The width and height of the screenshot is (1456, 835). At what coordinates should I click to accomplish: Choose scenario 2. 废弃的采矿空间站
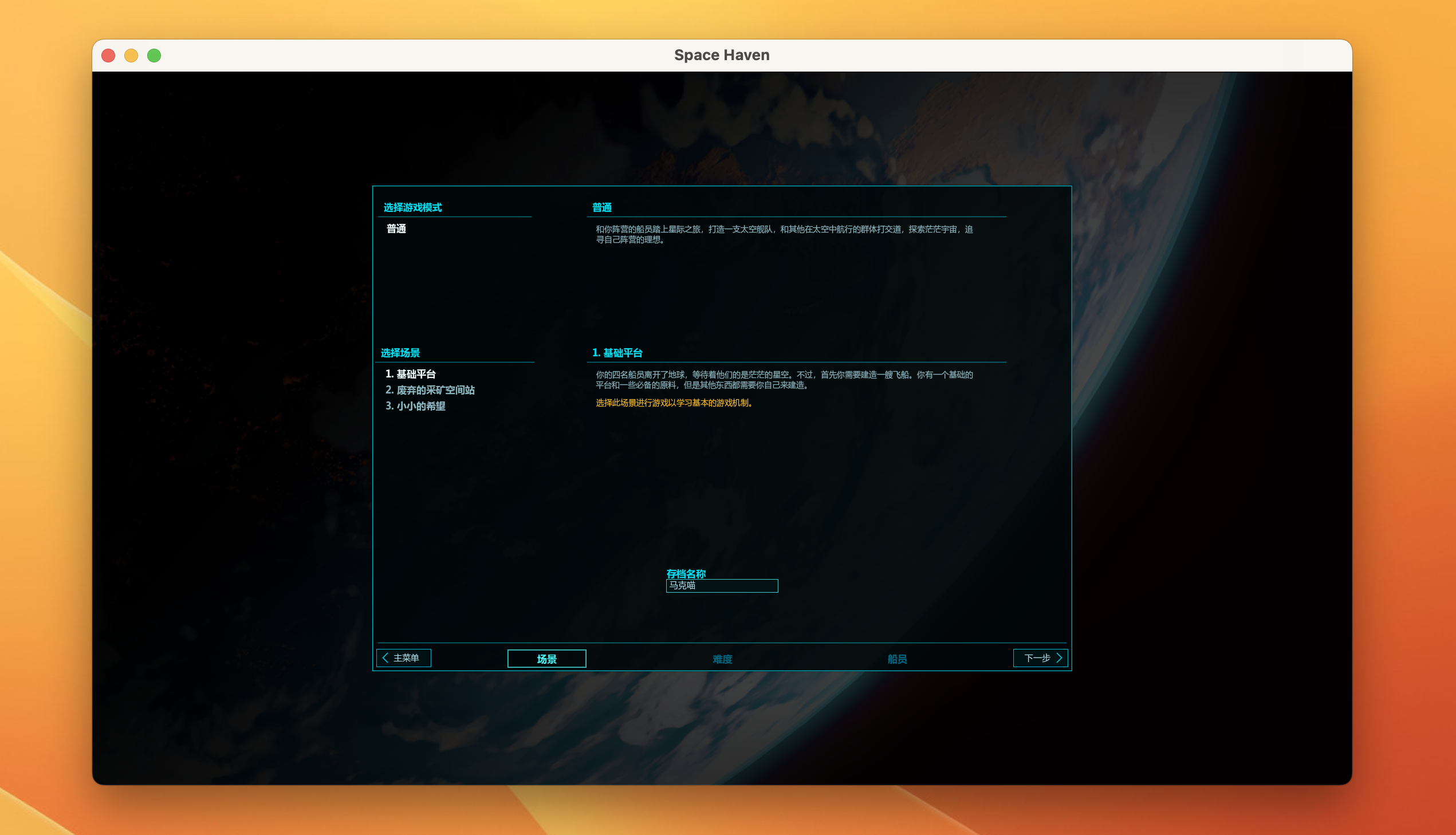[430, 390]
